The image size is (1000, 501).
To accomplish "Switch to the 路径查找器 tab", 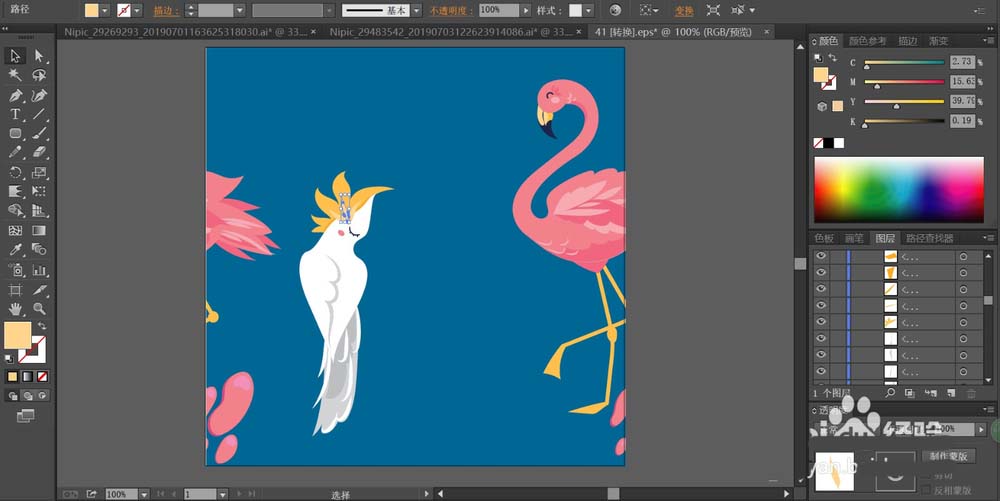I will 929,238.
